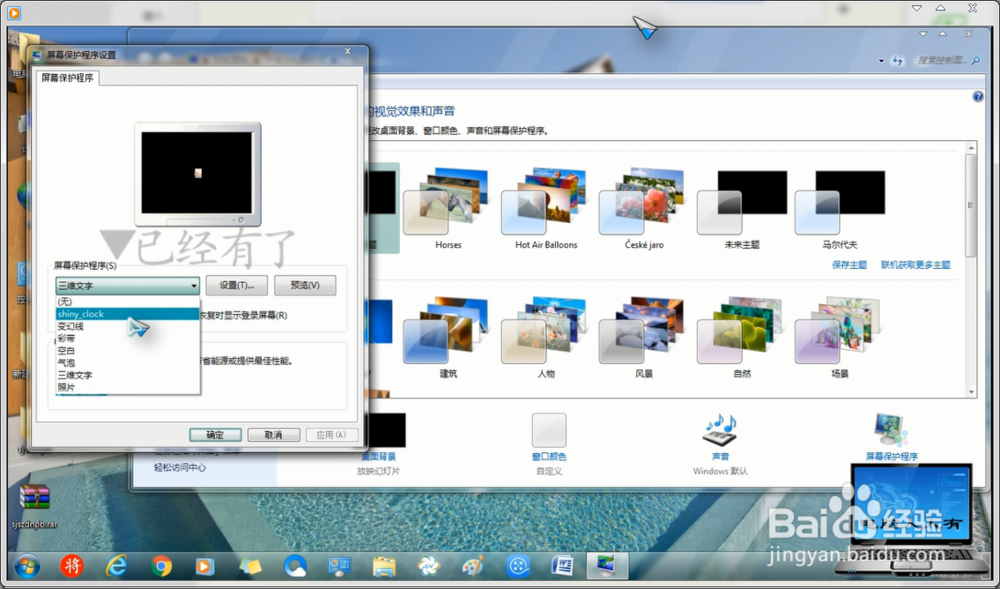This screenshot has width=1000, height=589.
Task: Click the video player logo at top-left
Action: [13, 12]
